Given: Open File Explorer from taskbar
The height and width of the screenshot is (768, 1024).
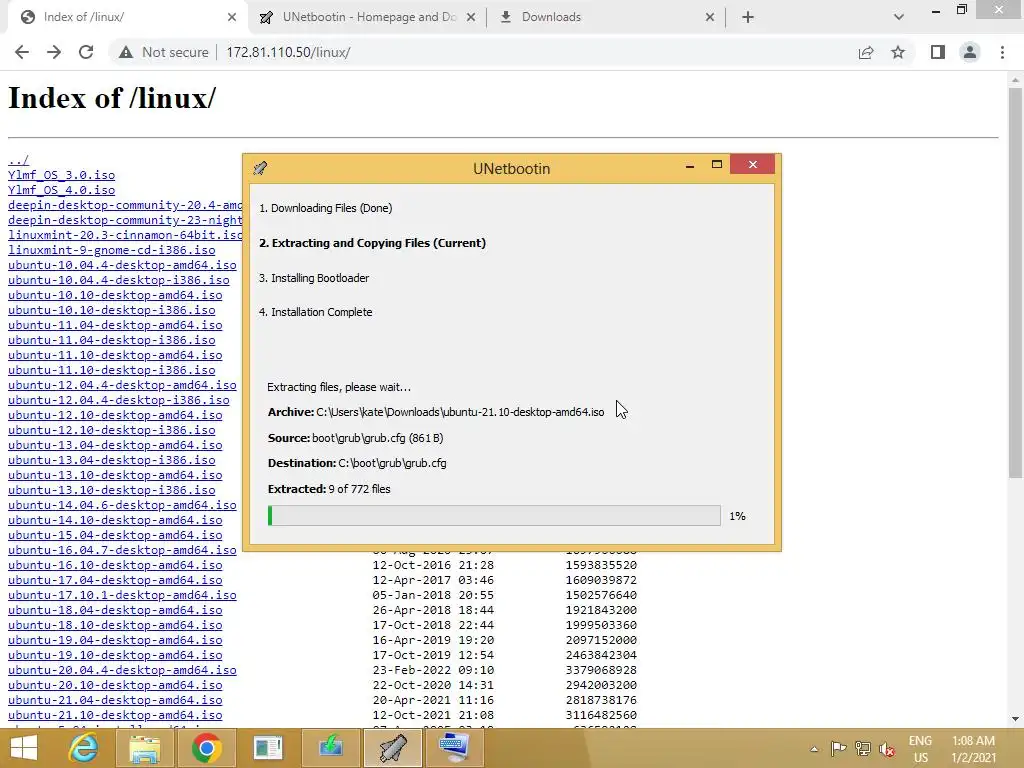Looking at the screenshot, I should point(144,748).
